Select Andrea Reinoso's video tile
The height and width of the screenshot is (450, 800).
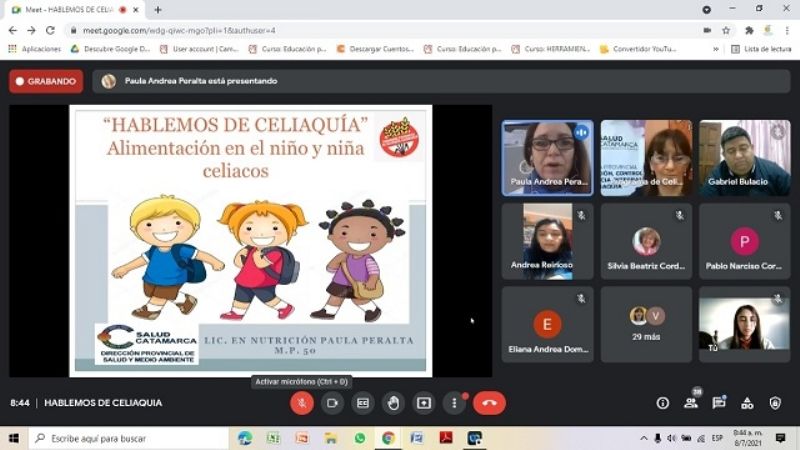[547, 241]
